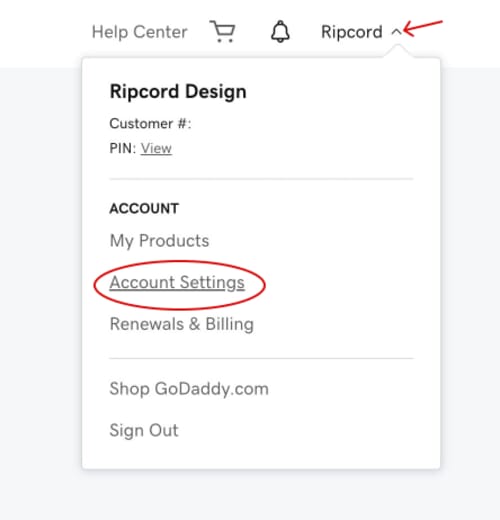Open the Help Center link

pos(139,32)
